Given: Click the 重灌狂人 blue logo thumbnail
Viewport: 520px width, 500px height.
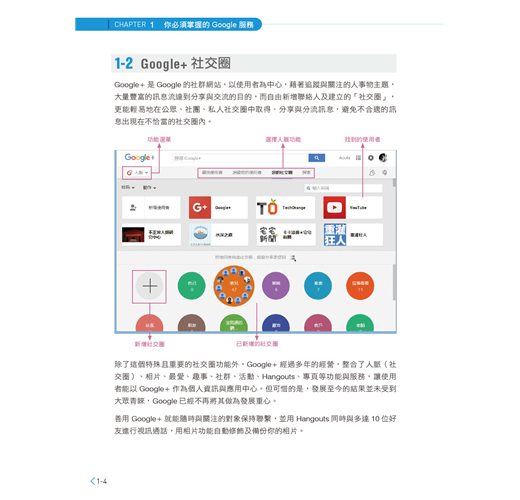Looking at the screenshot, I should coord(335,235).
